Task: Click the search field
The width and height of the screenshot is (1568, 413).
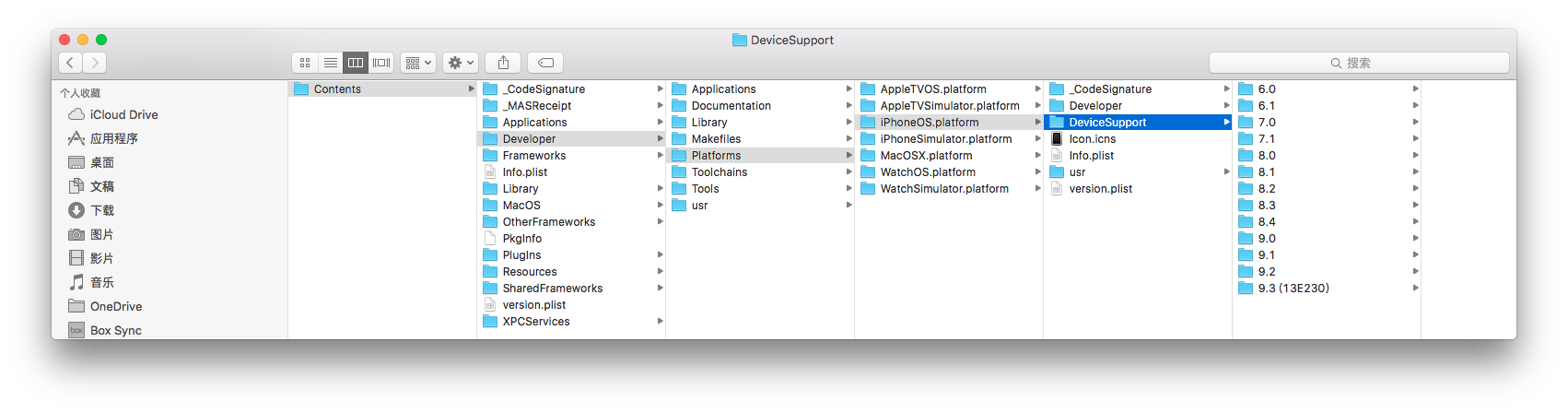Action: pos(1359,63)
